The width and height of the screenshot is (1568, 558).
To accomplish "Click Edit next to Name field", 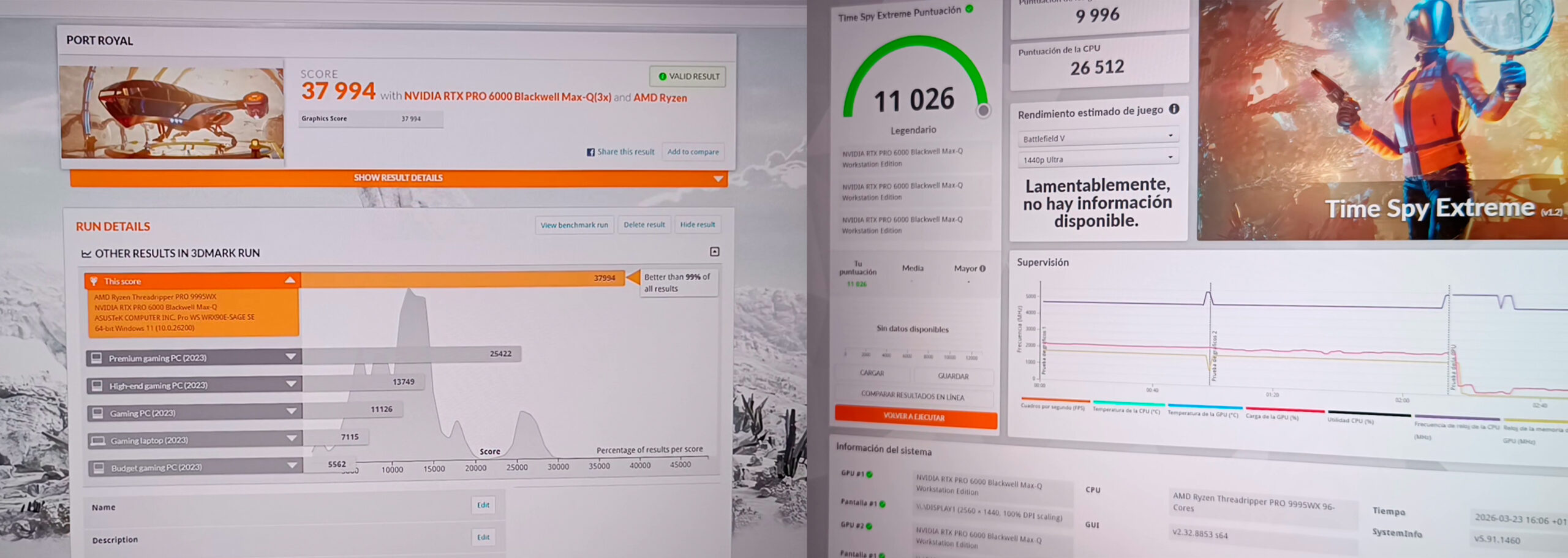I will [x=483, y=505].
